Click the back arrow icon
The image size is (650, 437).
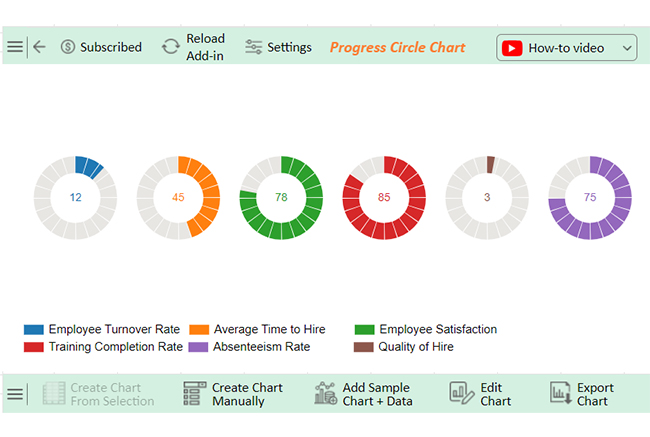pyautogui.click(x=39, y=47)
